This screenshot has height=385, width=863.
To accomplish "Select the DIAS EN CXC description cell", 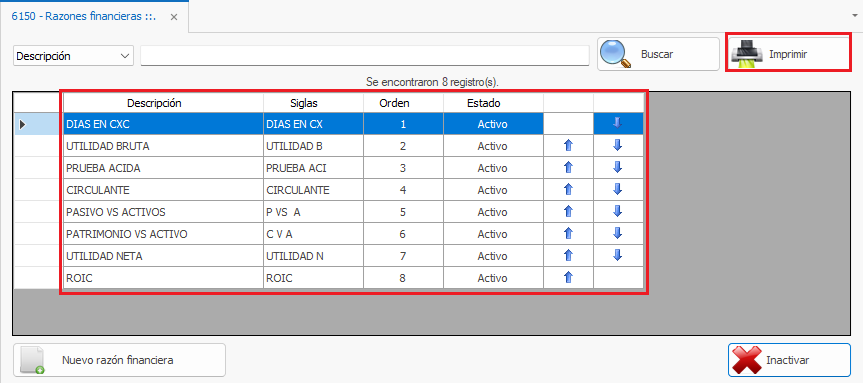I will (x=163, y=124).
